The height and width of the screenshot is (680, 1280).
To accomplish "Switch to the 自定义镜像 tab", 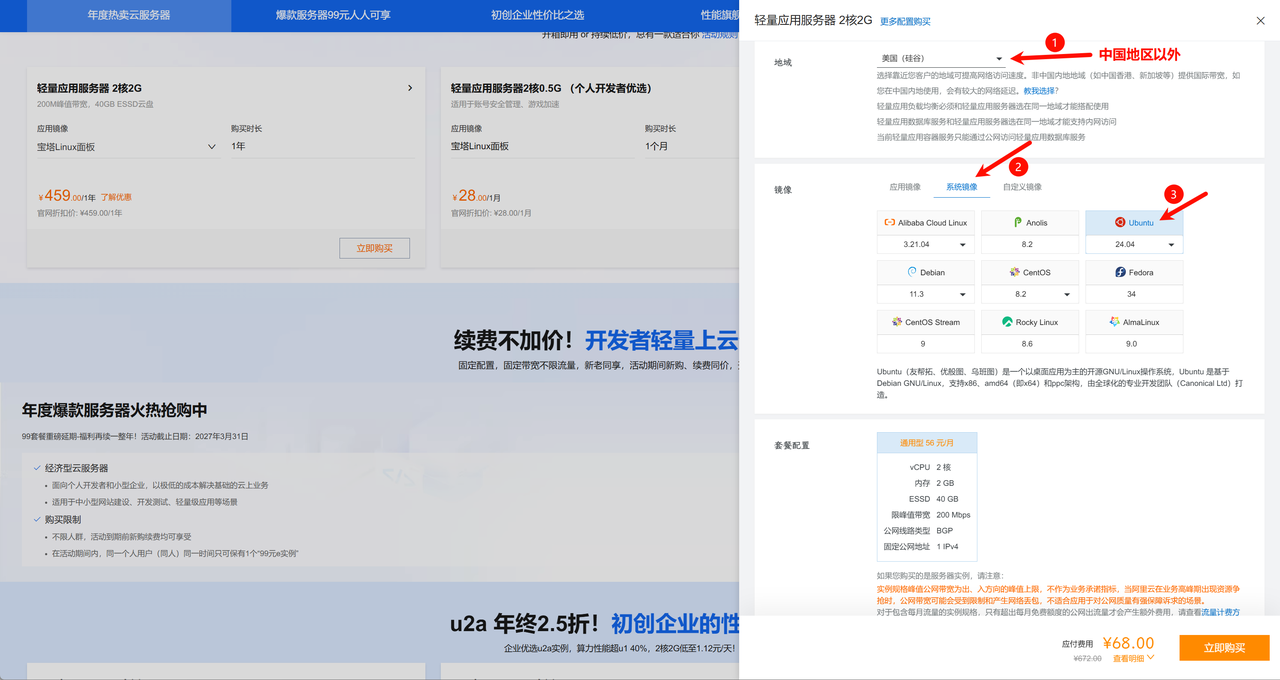I will [x=1022, y=187].
